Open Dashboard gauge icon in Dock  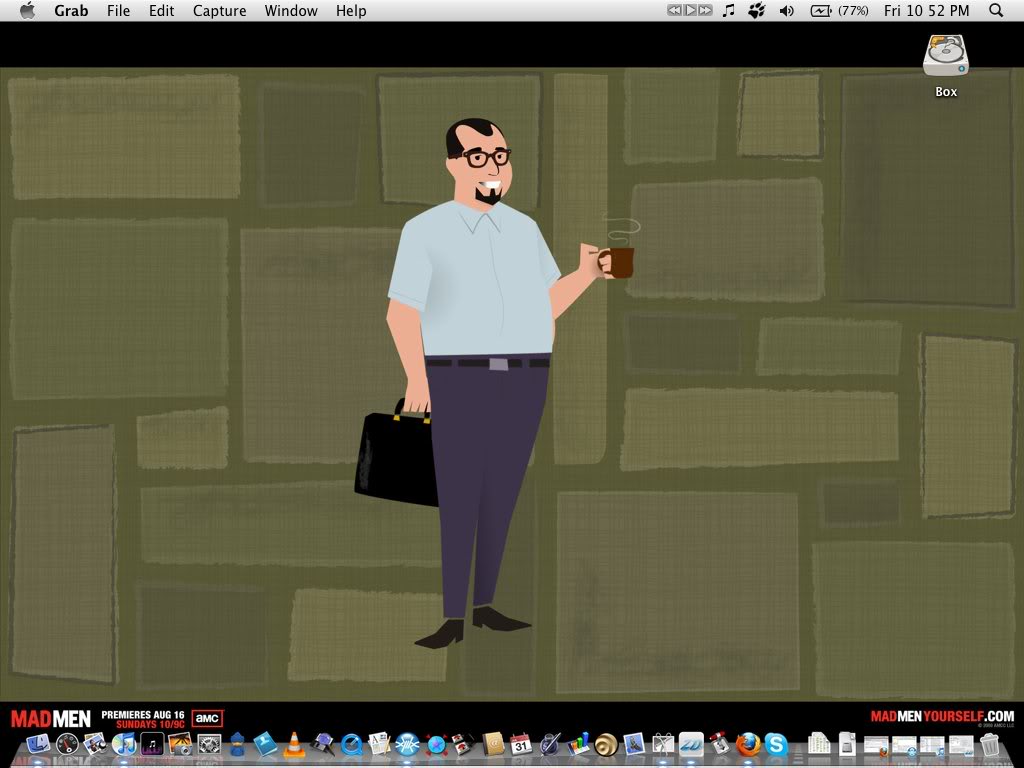coord(67,744)
